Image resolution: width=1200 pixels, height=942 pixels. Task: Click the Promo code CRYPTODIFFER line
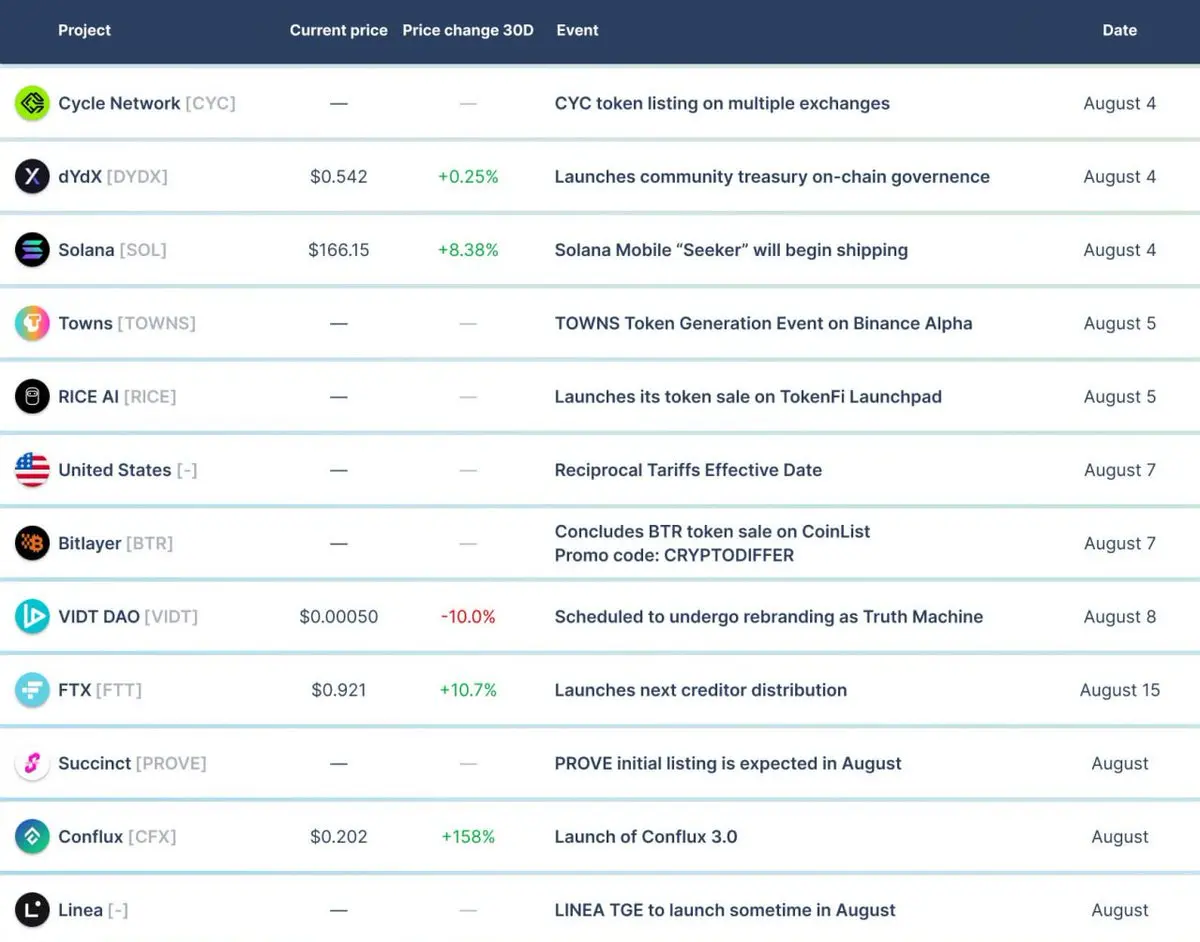(x=674, y=555)
